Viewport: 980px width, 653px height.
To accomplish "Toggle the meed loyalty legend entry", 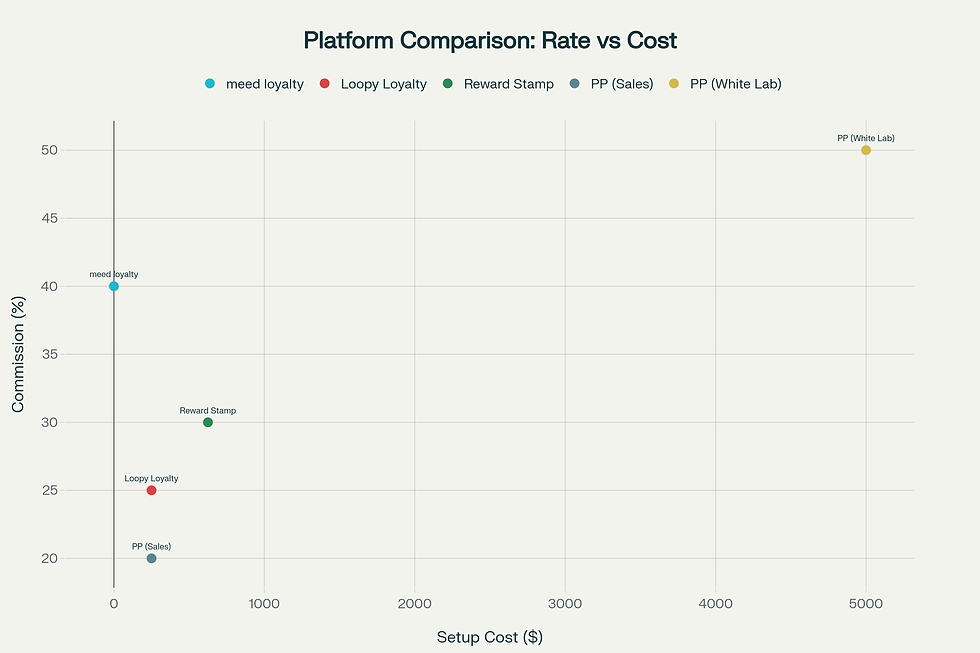I will tap(254, 84).
